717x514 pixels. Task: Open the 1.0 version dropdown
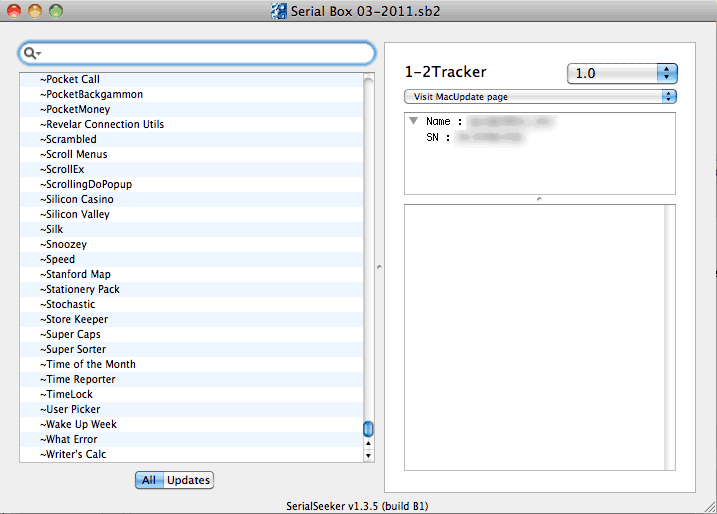coord(622,73)
